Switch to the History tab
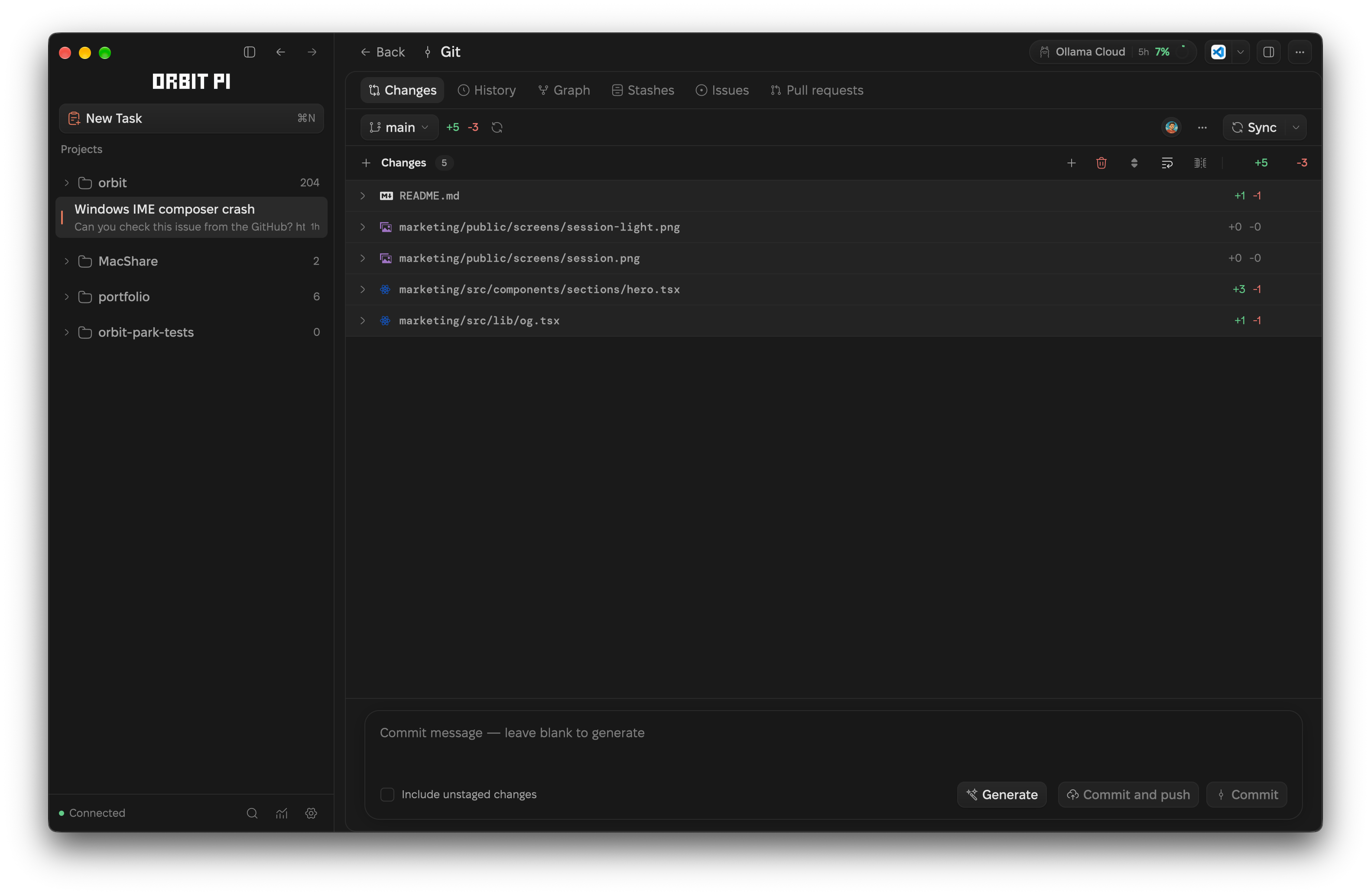1371x896 pixels. 487,91
